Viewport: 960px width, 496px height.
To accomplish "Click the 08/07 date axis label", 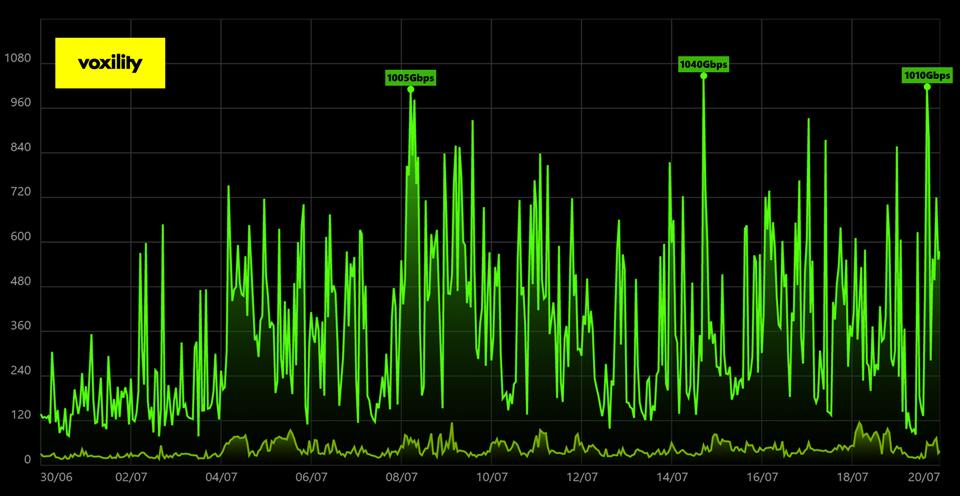I will 402,476.
